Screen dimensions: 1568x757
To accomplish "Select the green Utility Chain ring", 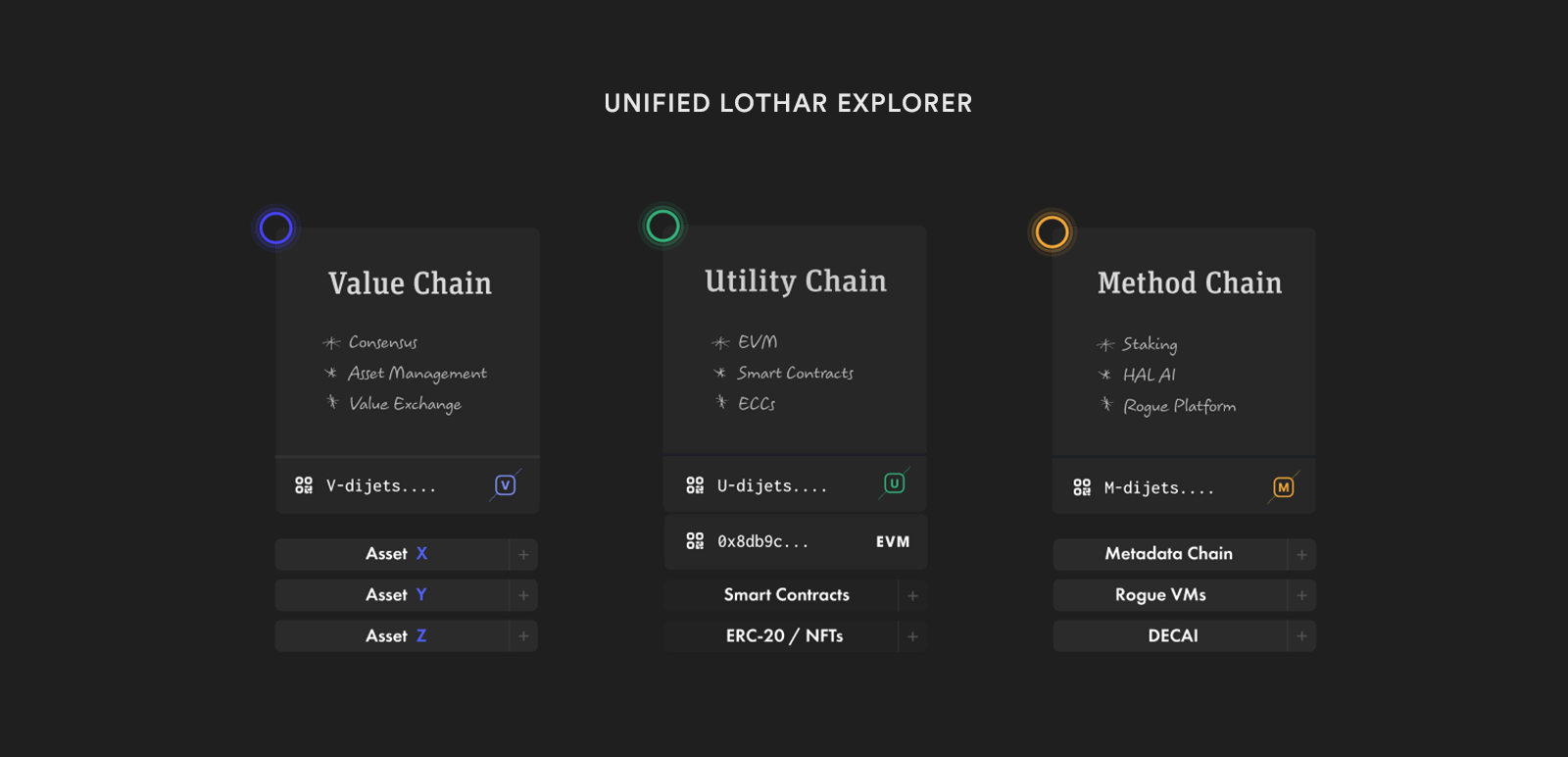I will click(x=662, y=226).
